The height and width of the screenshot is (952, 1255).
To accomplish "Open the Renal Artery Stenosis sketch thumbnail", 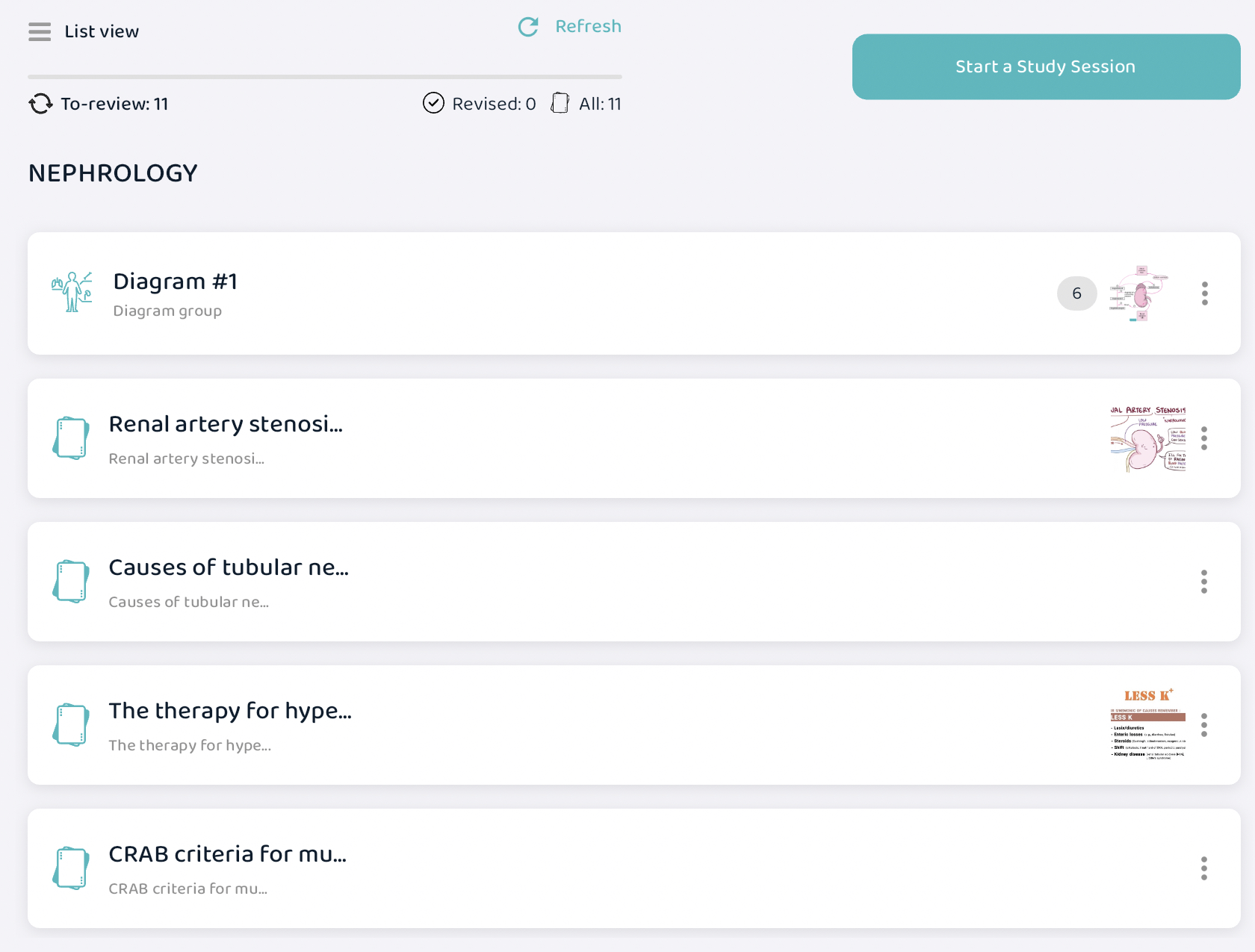I will tap(1147, 438).
